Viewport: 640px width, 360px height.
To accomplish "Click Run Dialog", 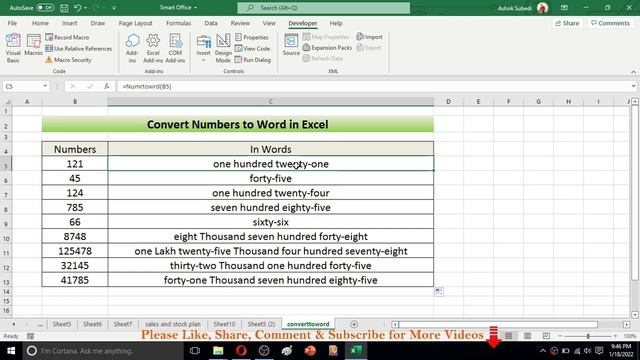I will tap(253, 60).
